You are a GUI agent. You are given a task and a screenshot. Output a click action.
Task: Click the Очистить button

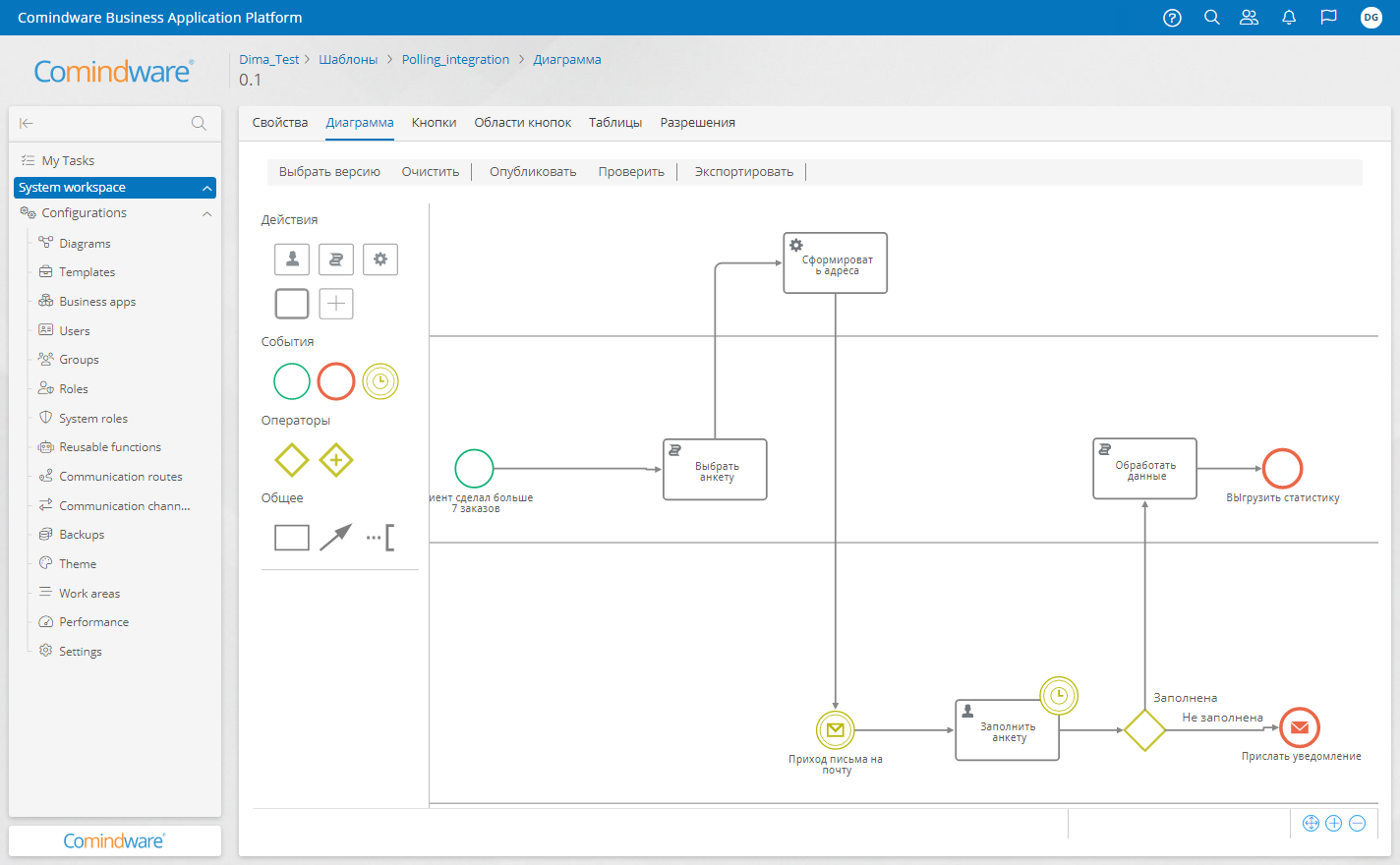431,172
